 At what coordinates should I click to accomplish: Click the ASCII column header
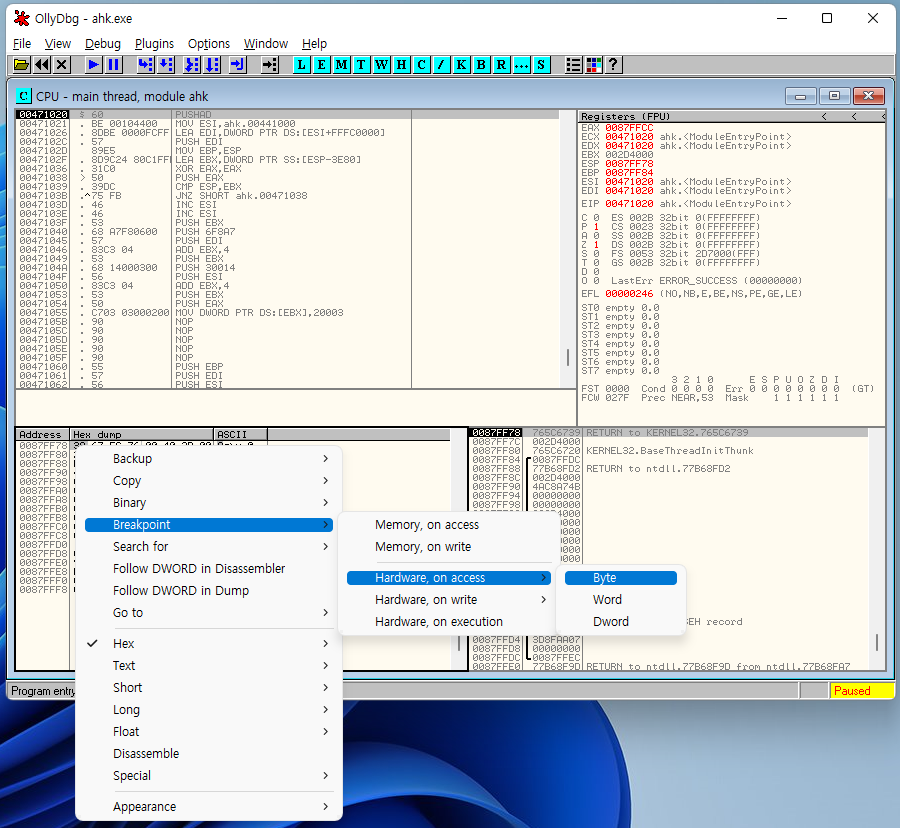tap(240, 434)
